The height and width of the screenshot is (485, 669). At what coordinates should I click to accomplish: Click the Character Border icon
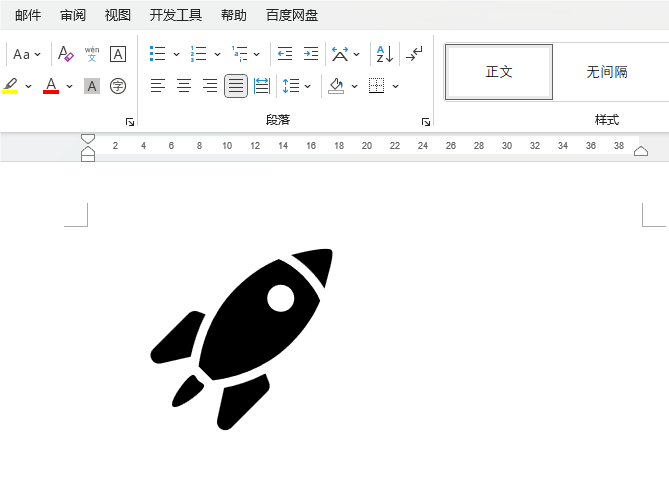click(118, 54)
